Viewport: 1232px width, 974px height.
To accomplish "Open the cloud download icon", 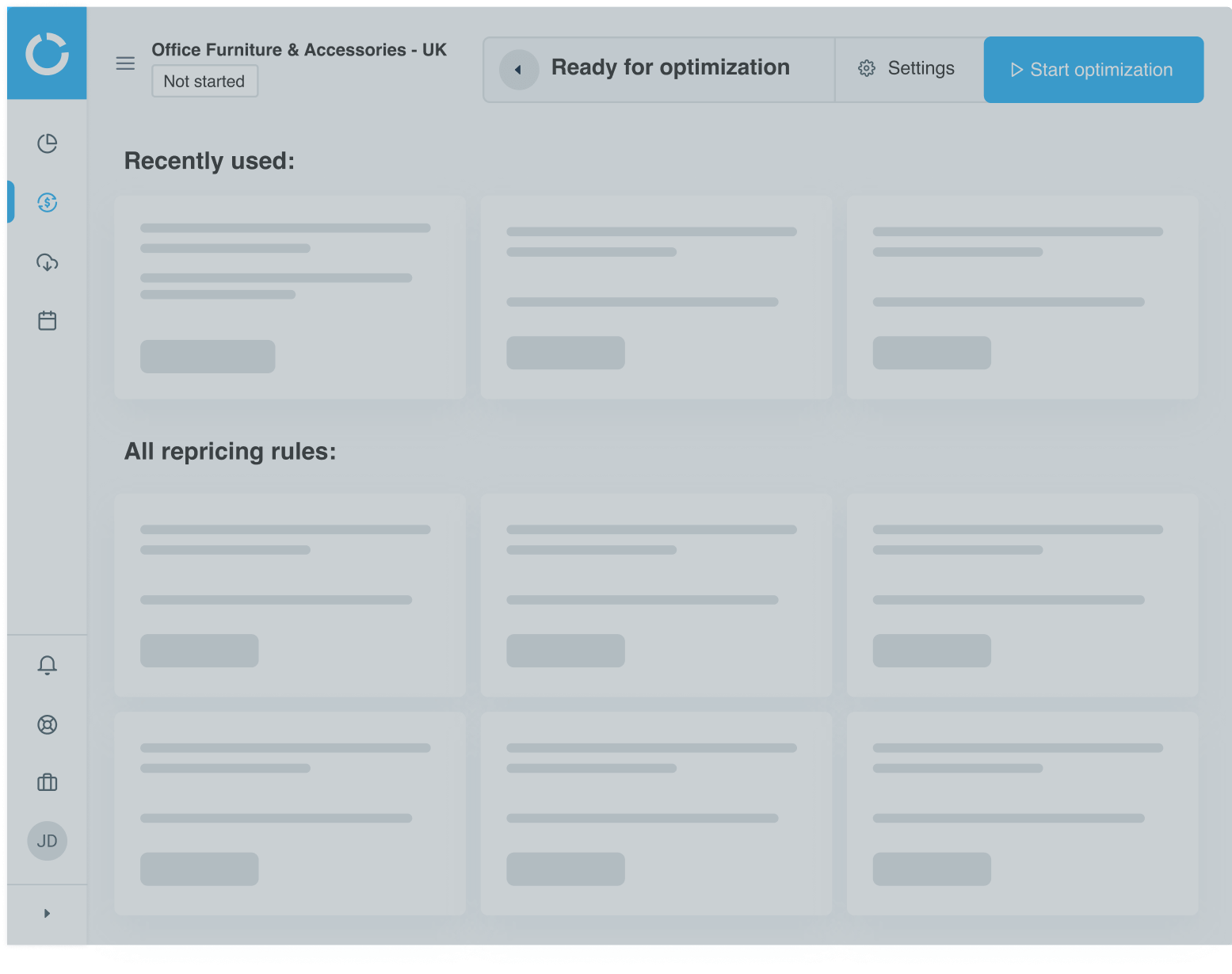I will (48, 262).
